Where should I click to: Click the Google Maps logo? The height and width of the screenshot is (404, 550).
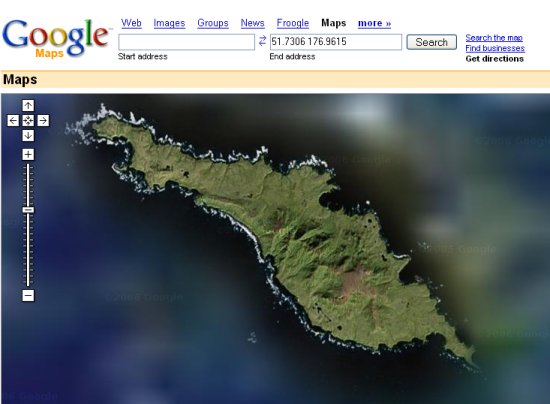click(56, 38)
